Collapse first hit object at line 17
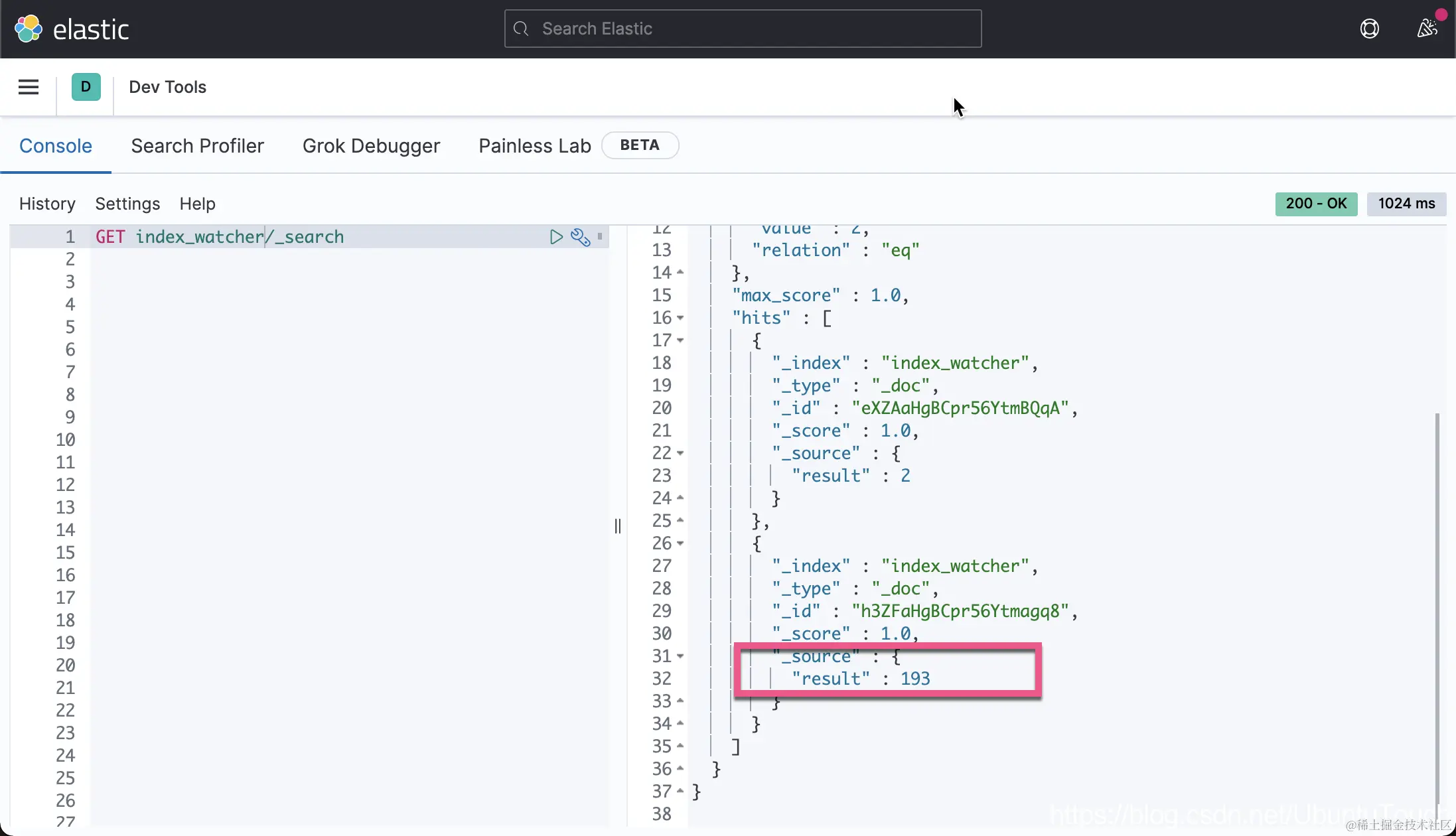Screen dimensions: 1456x836 click(680, 340)
